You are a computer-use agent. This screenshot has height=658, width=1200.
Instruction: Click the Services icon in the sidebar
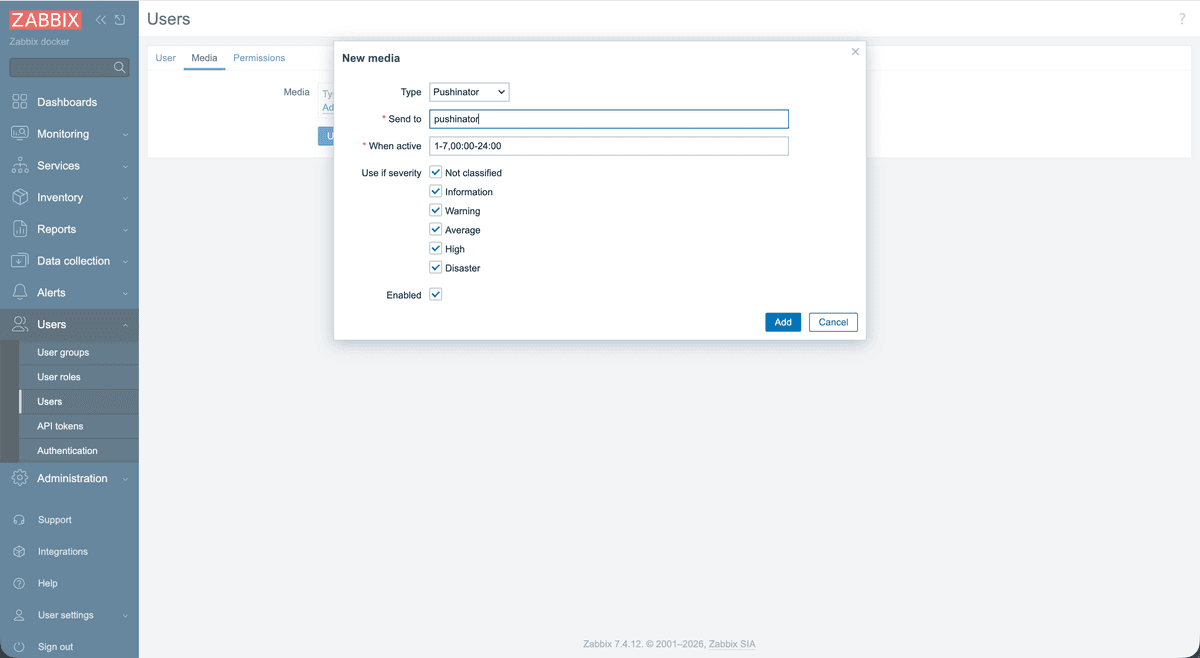pos(20,166)
